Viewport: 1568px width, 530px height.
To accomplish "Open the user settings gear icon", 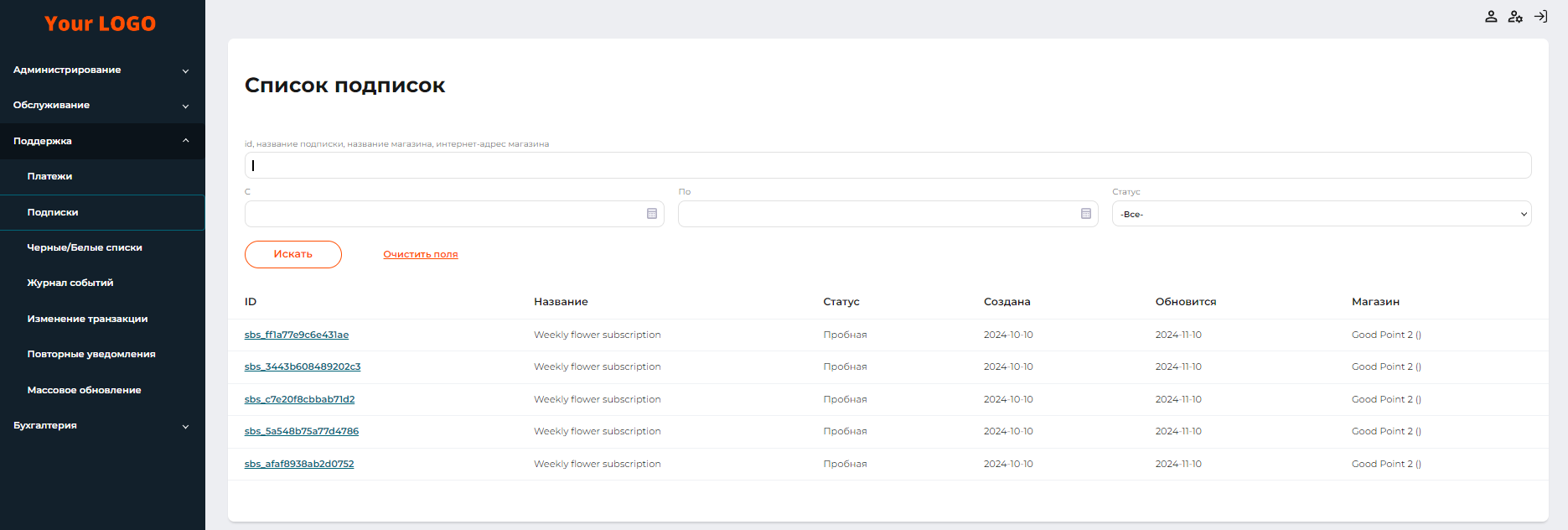I will point(1515,17).
